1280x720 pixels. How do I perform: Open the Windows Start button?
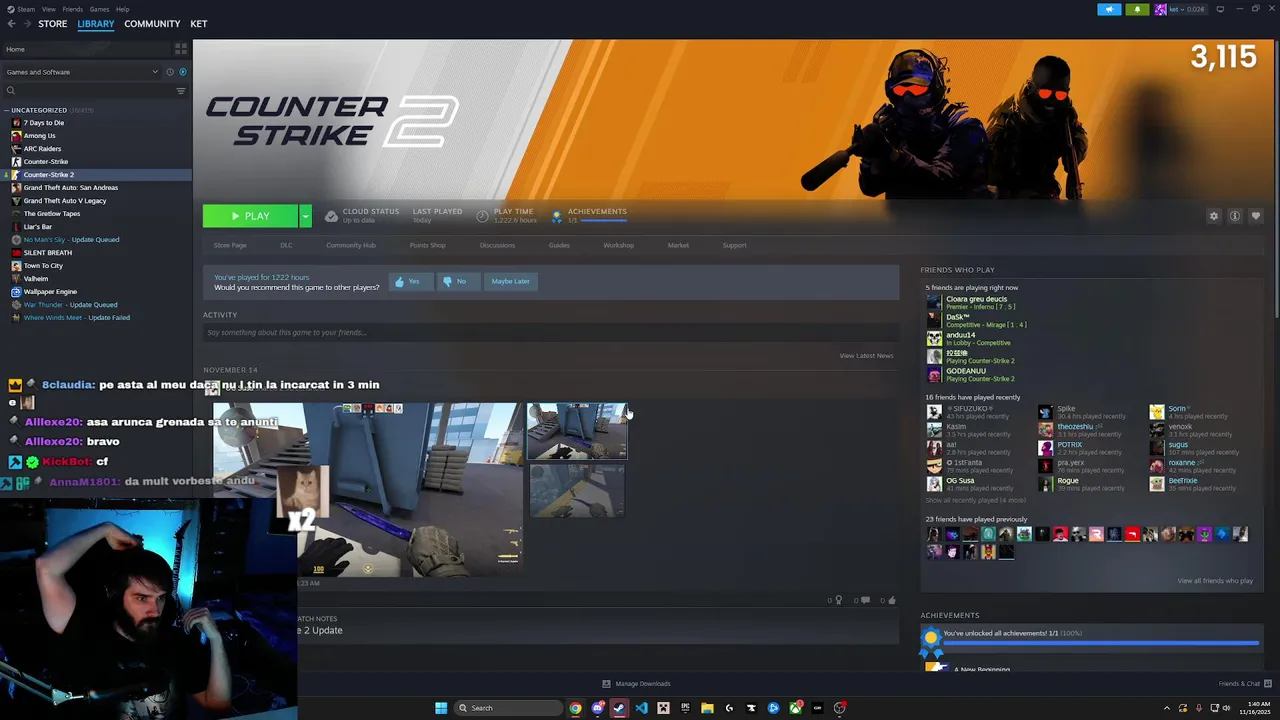tap(441, 708)
